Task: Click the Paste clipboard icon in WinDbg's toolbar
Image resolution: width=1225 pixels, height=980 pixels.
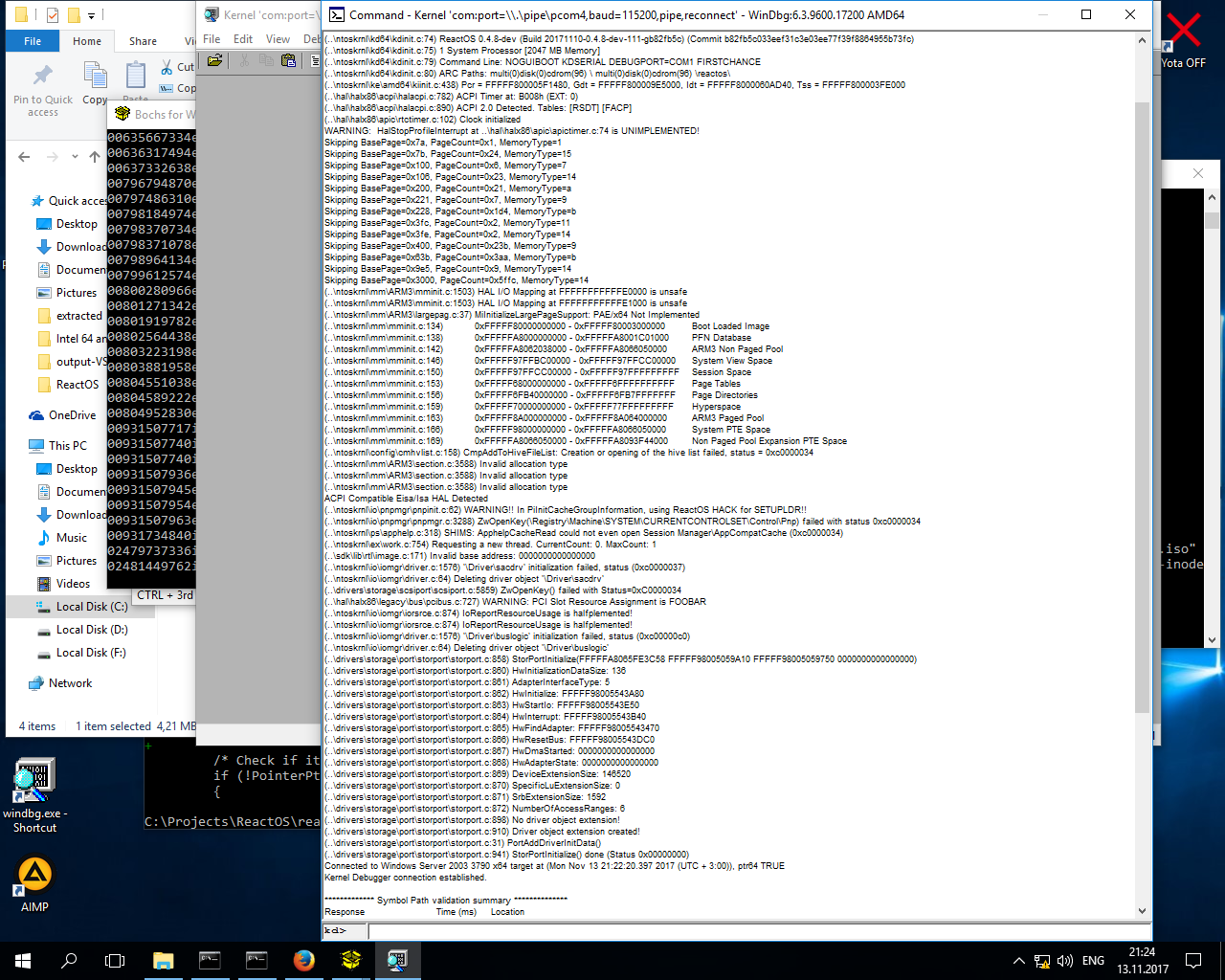Action: tap(288, 59)
